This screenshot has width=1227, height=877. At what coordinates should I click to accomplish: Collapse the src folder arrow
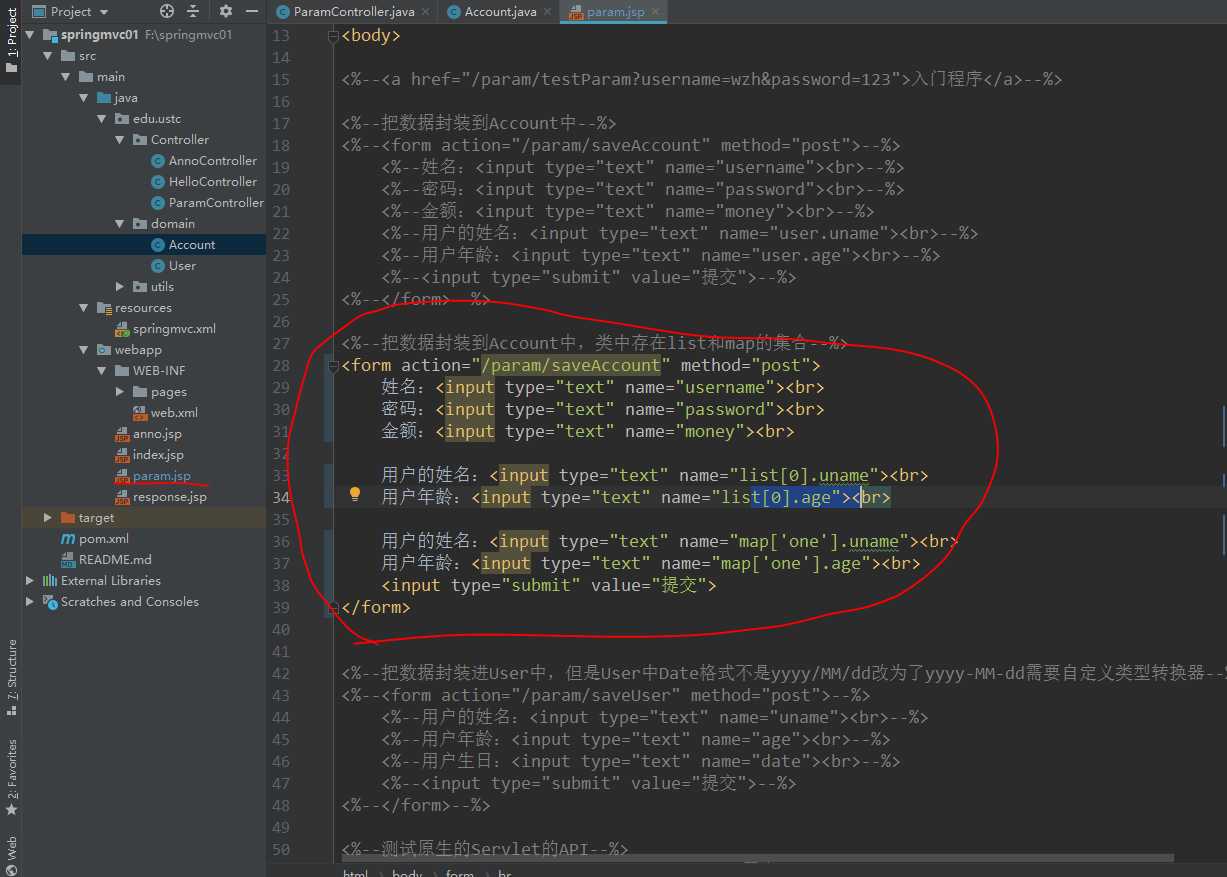pos(47,56)
